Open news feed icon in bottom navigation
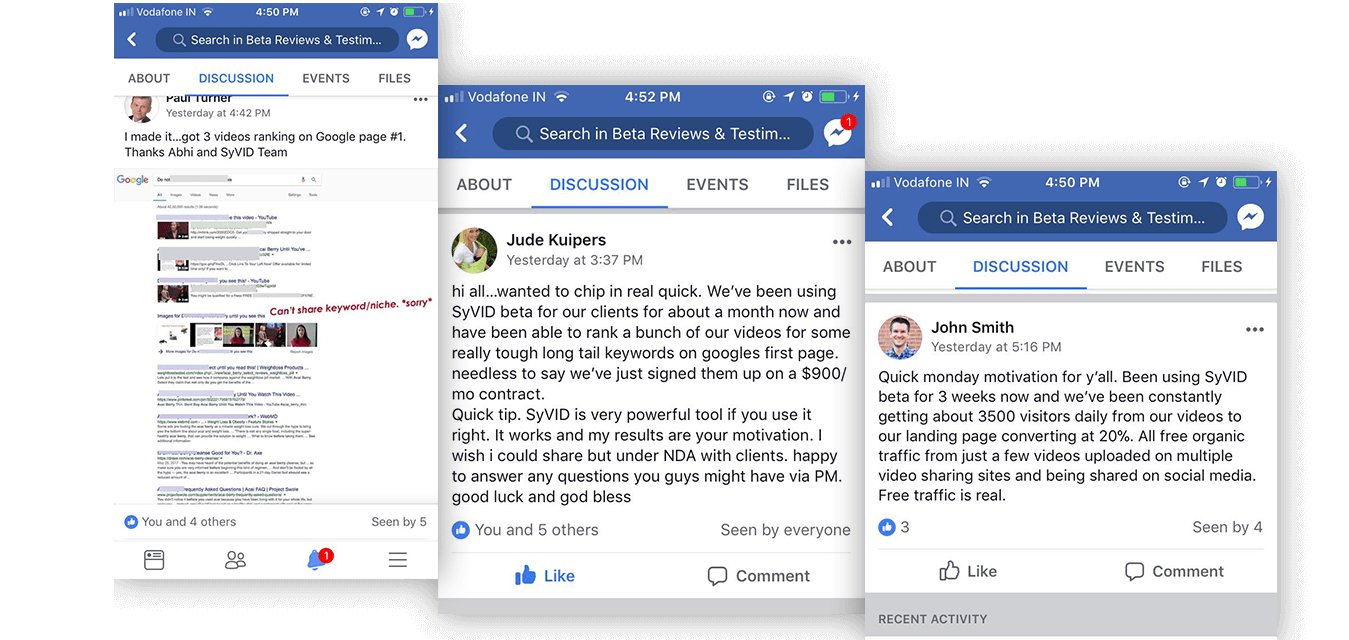This screenshot has height=640, width=1349. pyautogui.click(x=154, y=559)
